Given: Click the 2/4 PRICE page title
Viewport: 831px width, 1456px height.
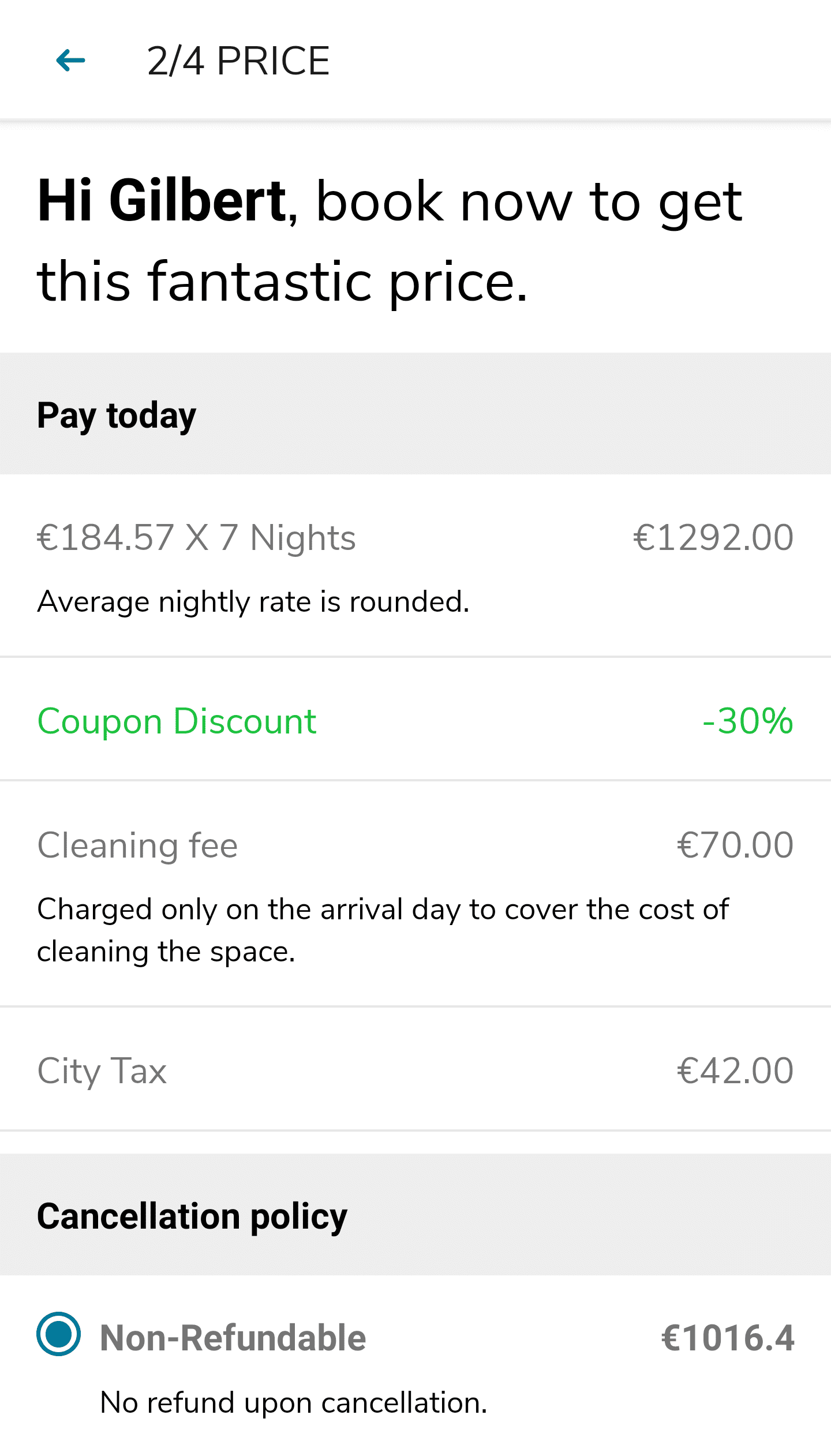Looking at the screenshot, I should [x=238, y=61].
